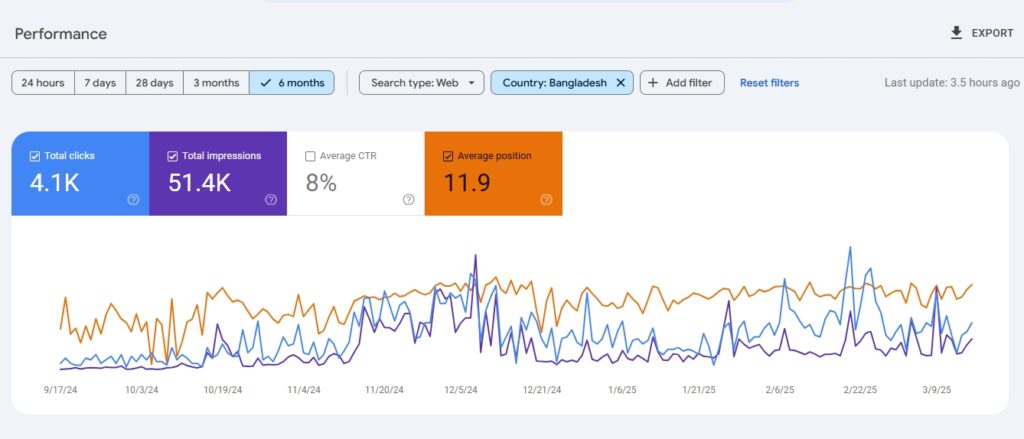Click the plus icon in Add filter

652,83
